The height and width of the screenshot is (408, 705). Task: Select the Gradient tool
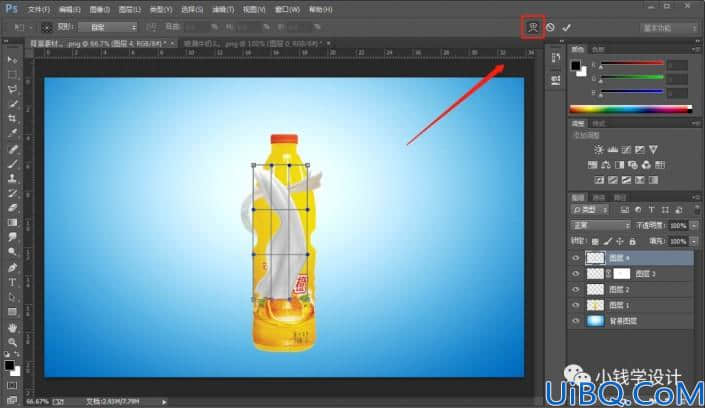point(12,223)
